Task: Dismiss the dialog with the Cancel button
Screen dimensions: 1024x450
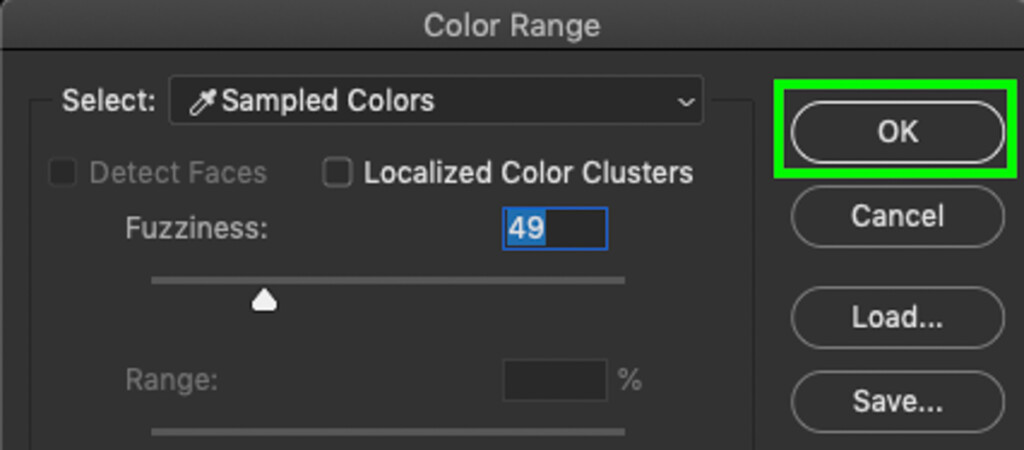Action: click(x=897, y=216)
